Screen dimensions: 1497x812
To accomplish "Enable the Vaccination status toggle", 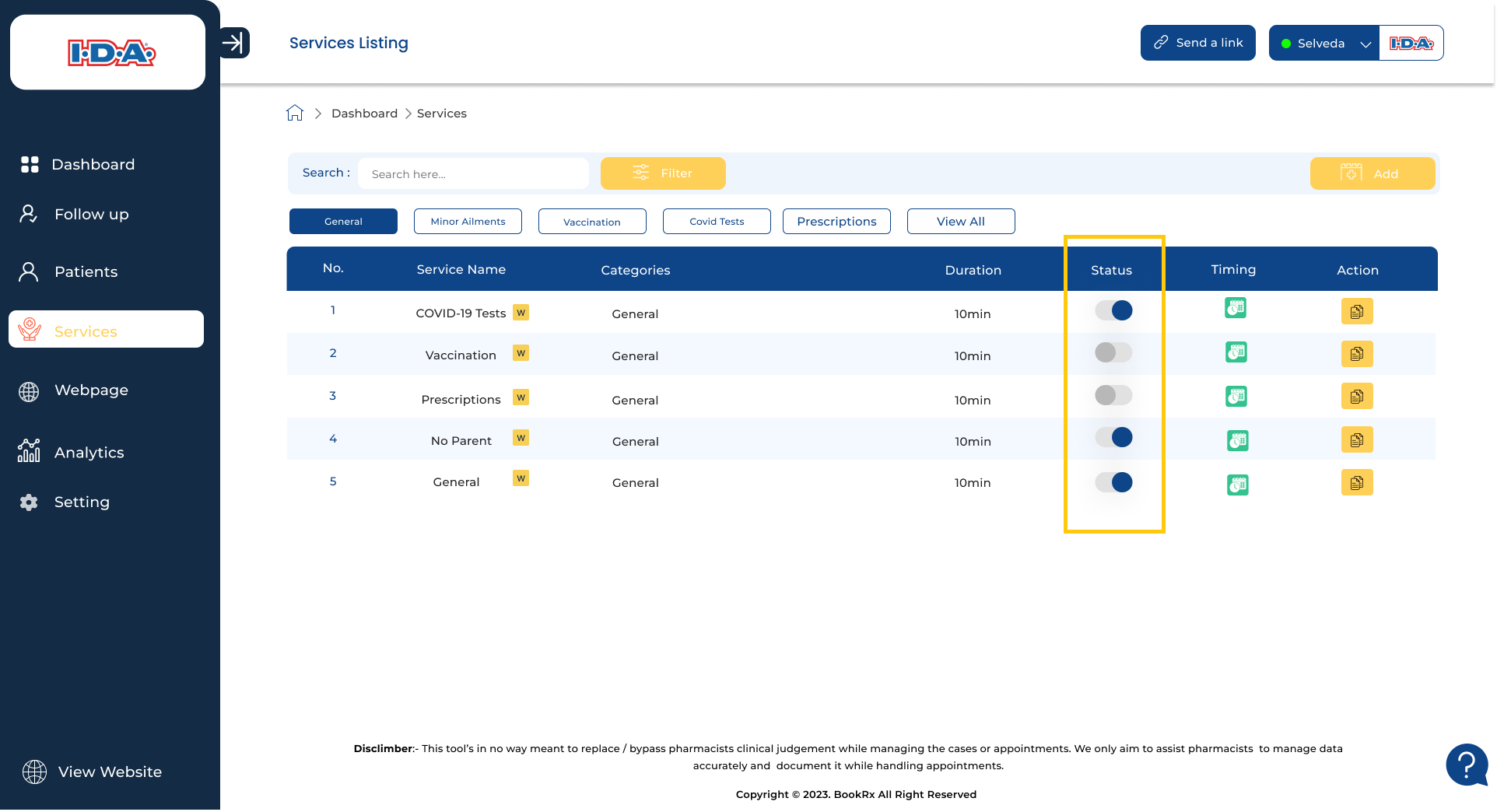I will point(1113,352).
